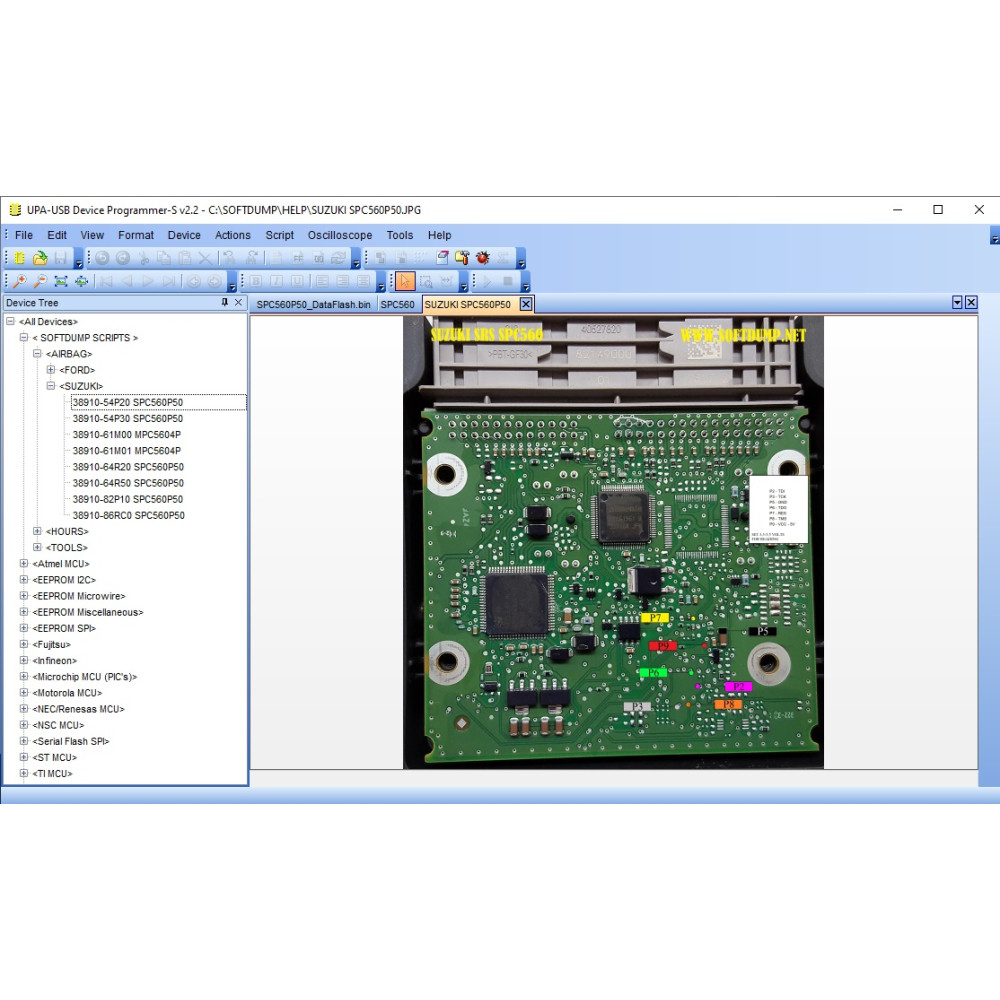Click the New device chip icon
Screen dimensions: 1000x1000
point(20,258)
